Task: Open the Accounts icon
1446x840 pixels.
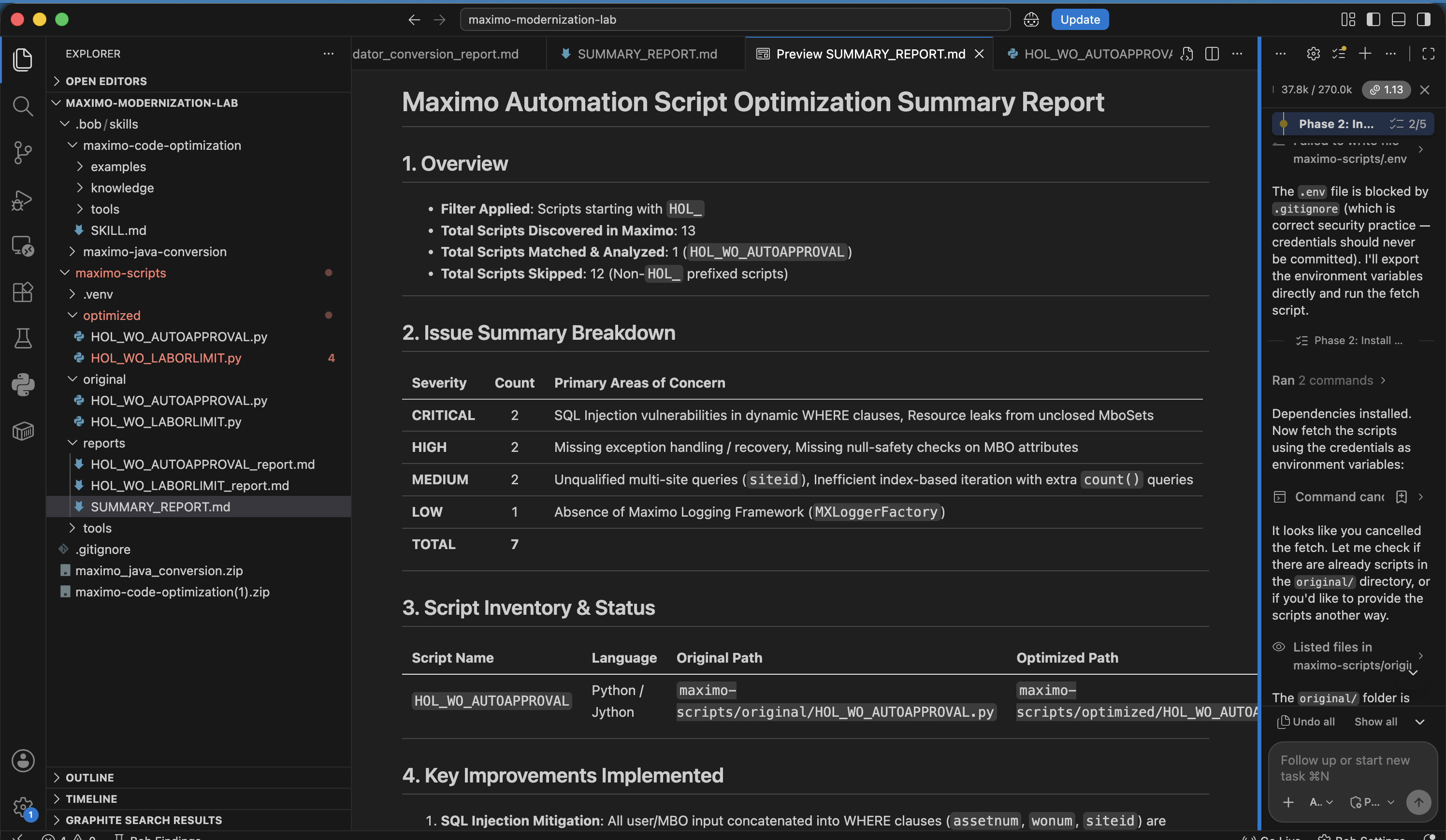Action: point(22,760)
